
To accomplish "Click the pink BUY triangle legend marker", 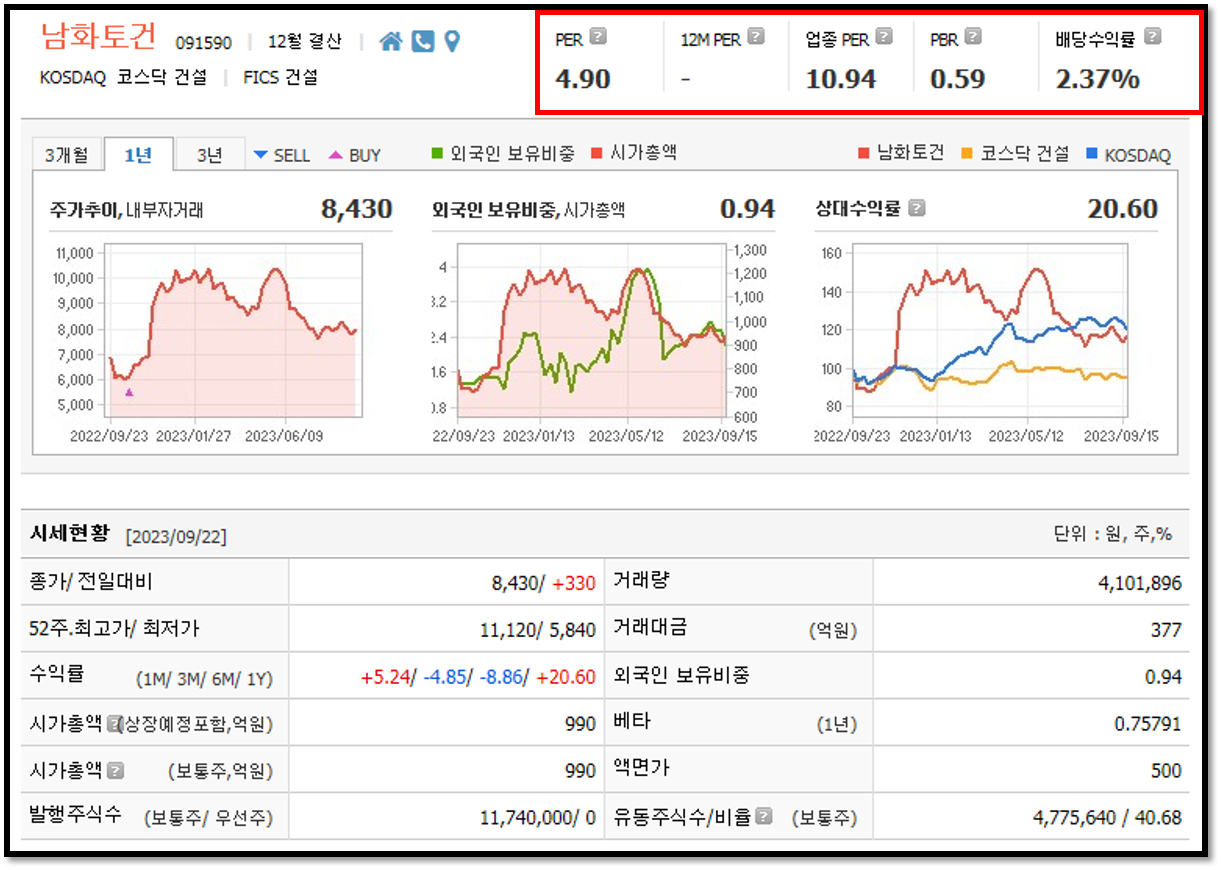I will coord(336,155).
